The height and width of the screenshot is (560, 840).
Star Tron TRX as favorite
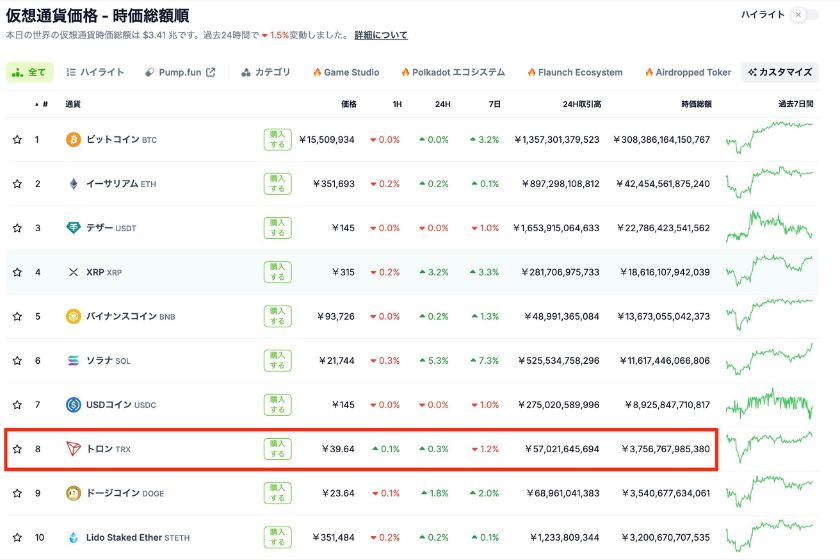pyautogui.click(x=17, y=449)
